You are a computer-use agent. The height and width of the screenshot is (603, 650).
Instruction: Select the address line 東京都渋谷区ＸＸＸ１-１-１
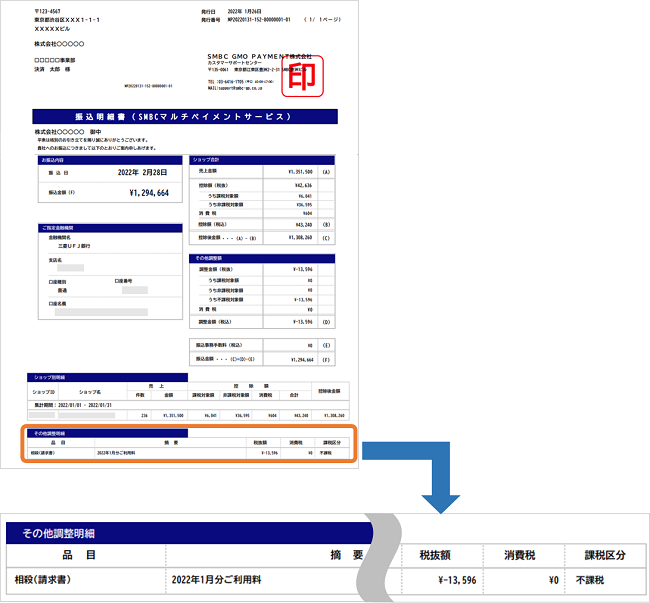(67, 20)
